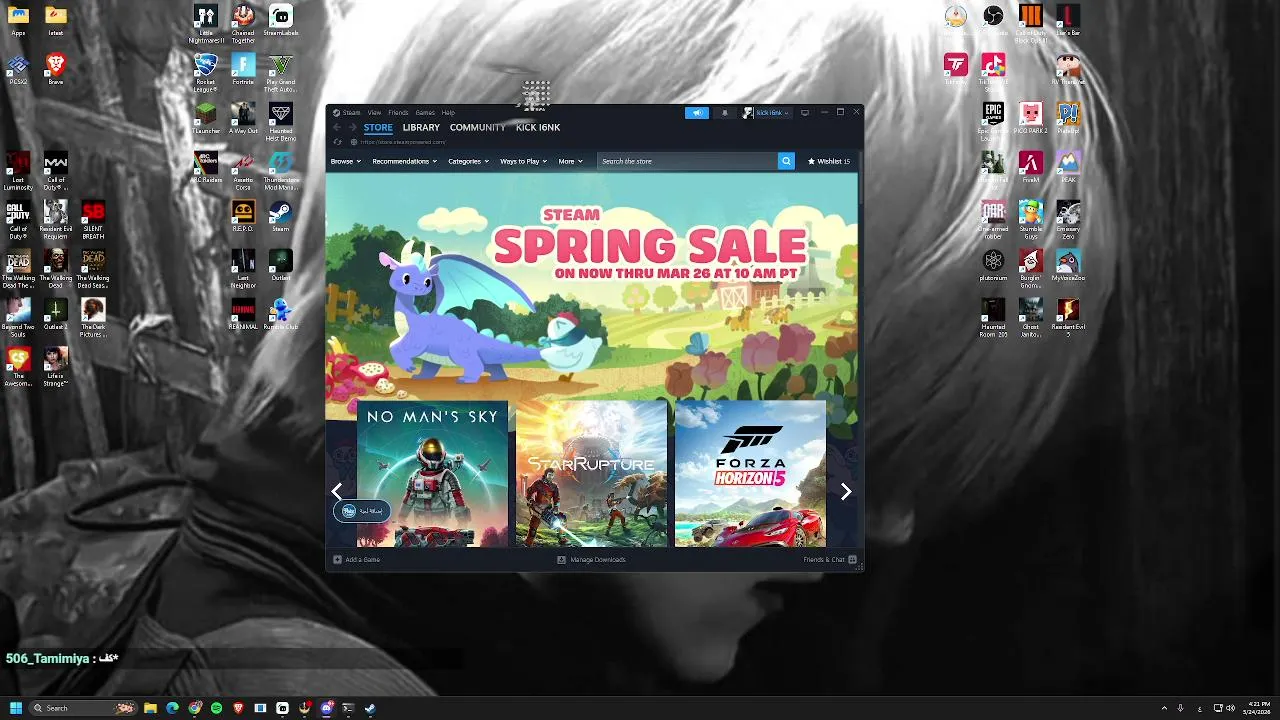Viewport: 1280px width, 720px height.
Task: Show next featured games with right arrow
Action: tap(846, 491)
